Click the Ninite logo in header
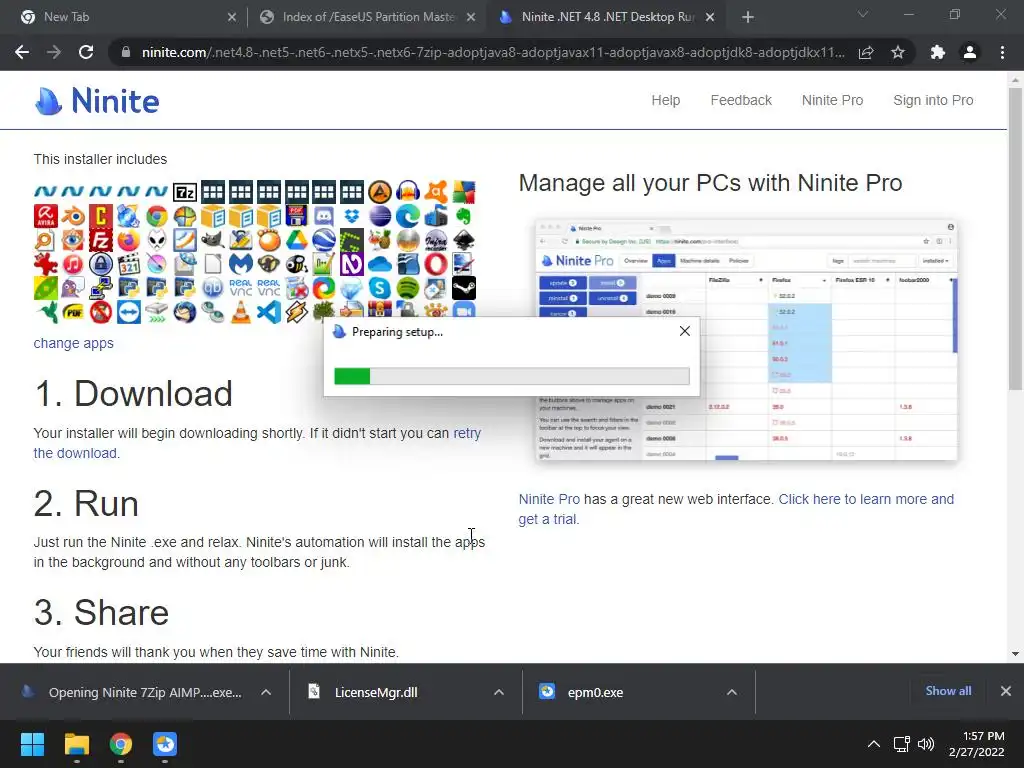The width and height of the screenshot is (1024, 768). (x=97, y=101)
